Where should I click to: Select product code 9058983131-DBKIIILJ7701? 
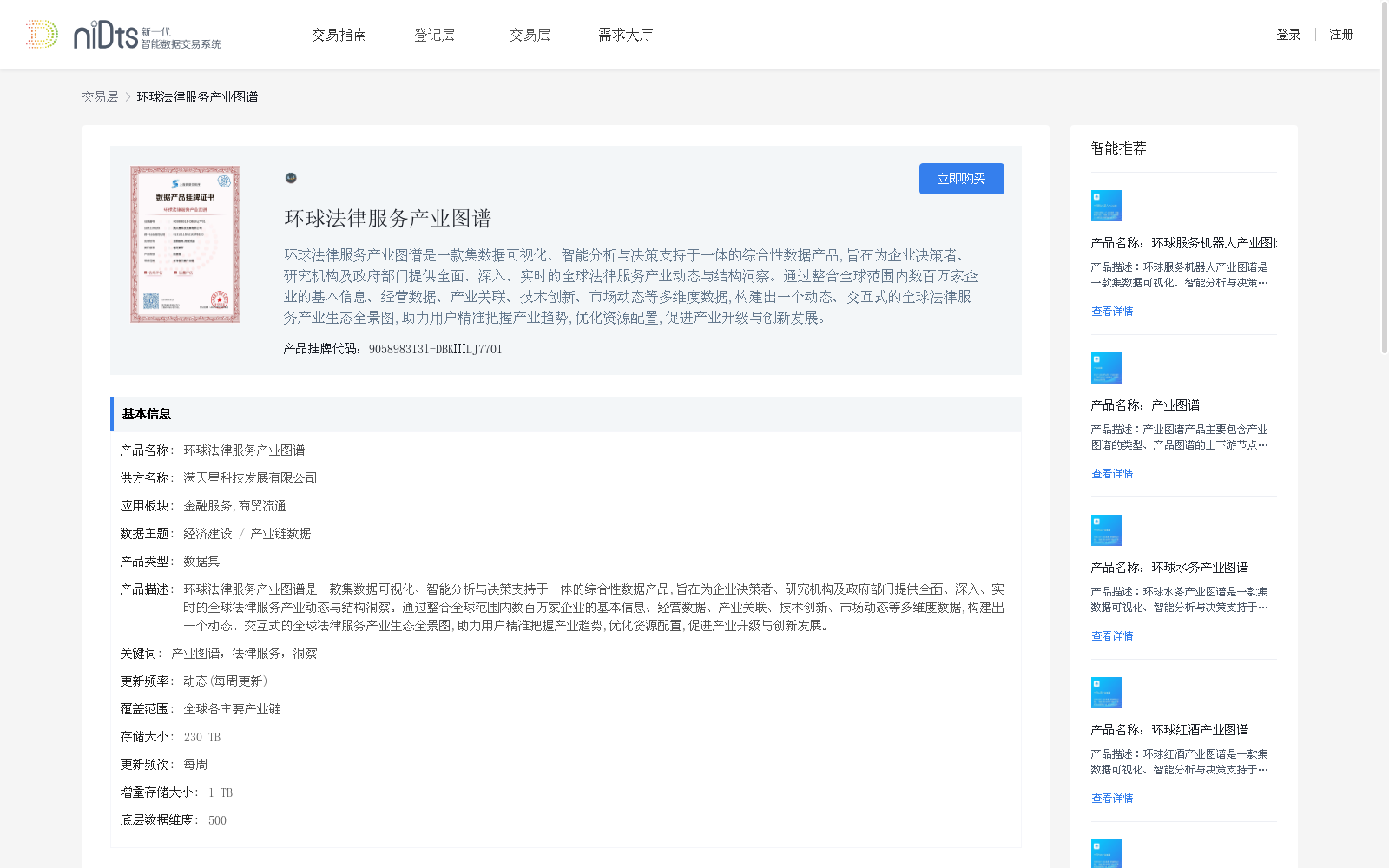tap(436, 349)
